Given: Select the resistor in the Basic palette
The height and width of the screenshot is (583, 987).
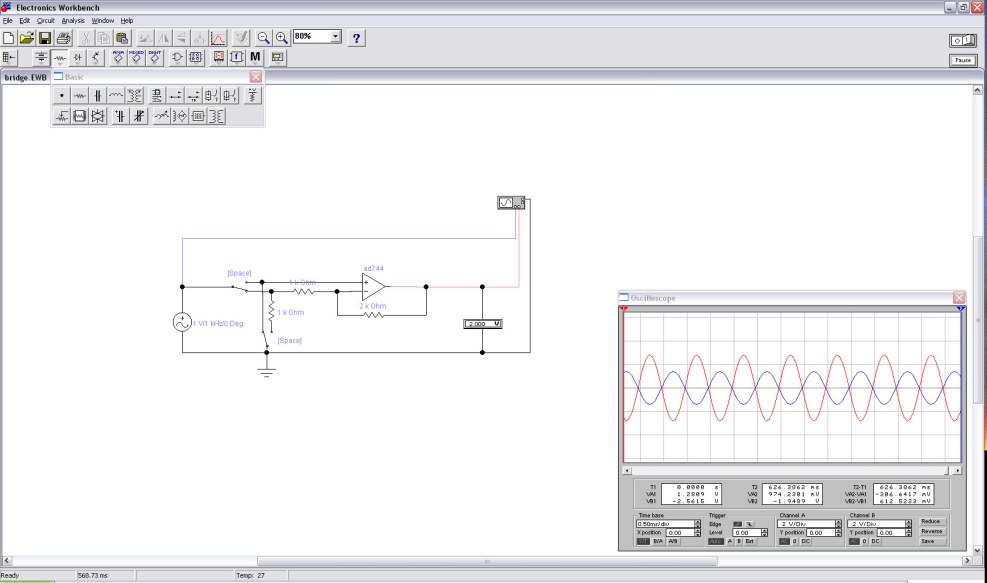Looking at the screenshot, I should coord(79,96).
